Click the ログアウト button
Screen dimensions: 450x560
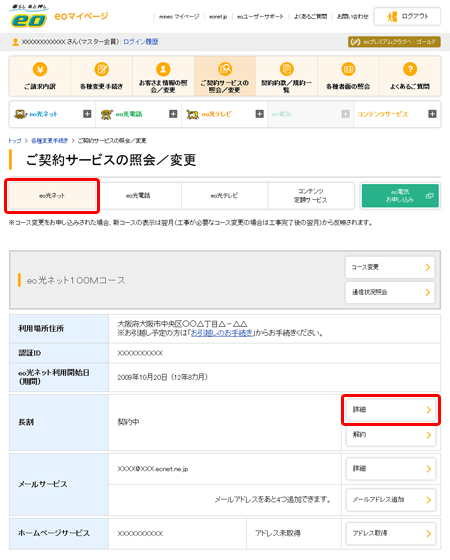pos(407,16)
